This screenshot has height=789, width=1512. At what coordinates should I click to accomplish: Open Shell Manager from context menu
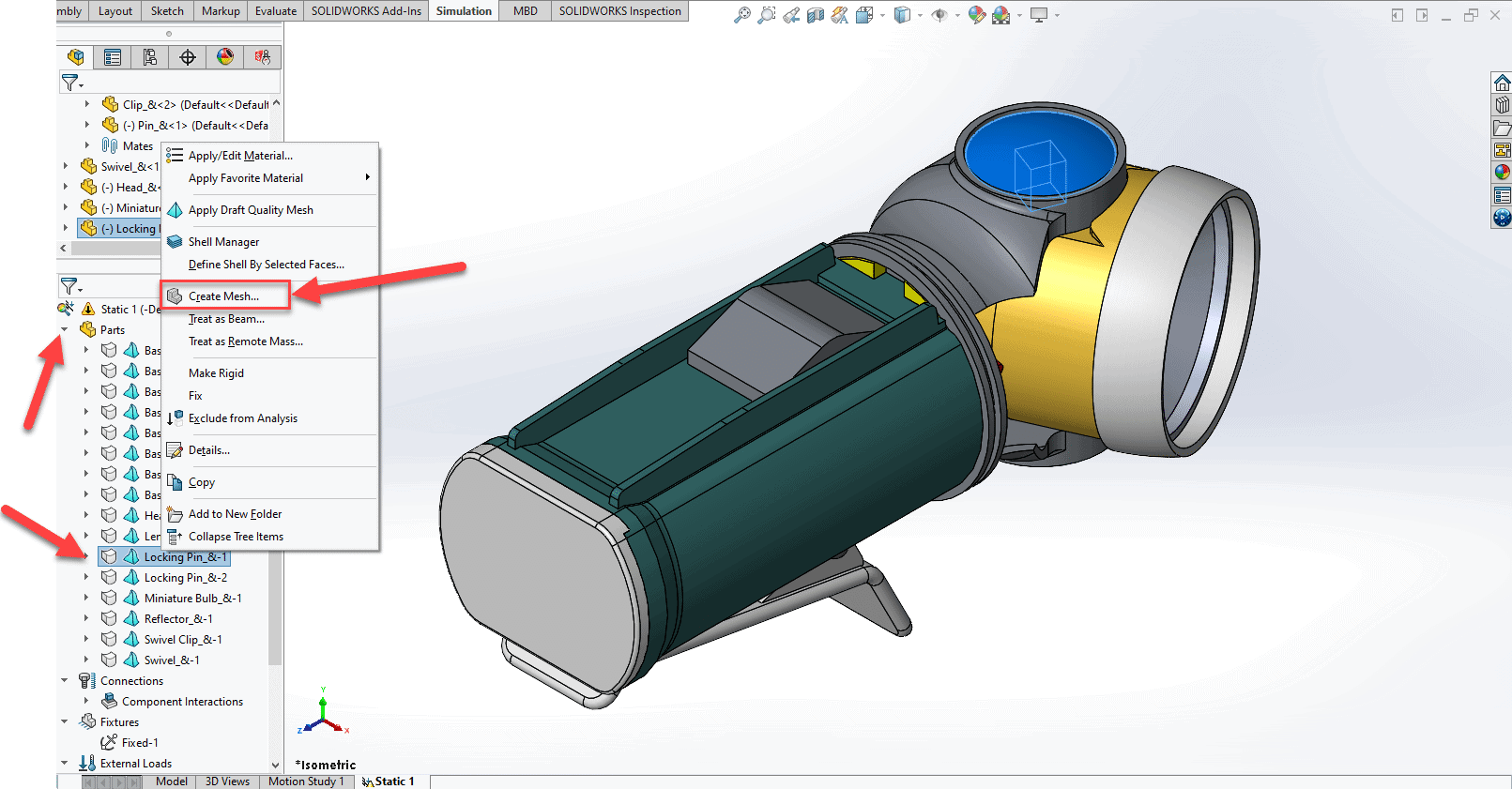[x=223, y=242]
